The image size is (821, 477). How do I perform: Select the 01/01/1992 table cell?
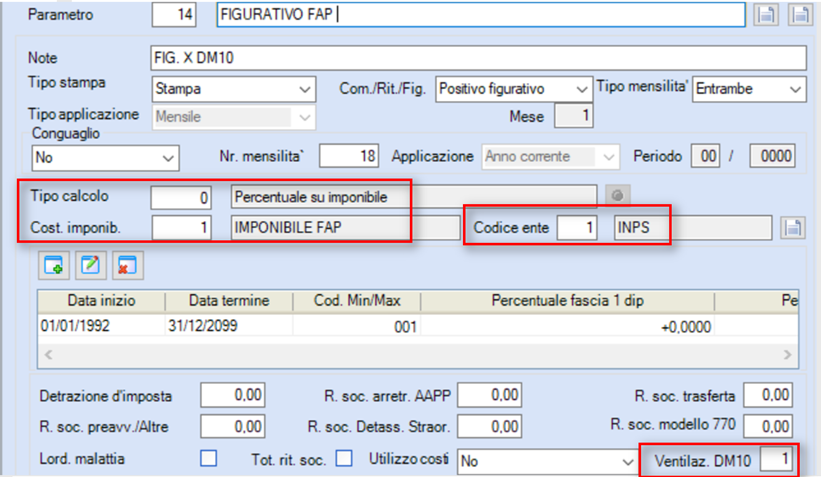click(102, 326)
